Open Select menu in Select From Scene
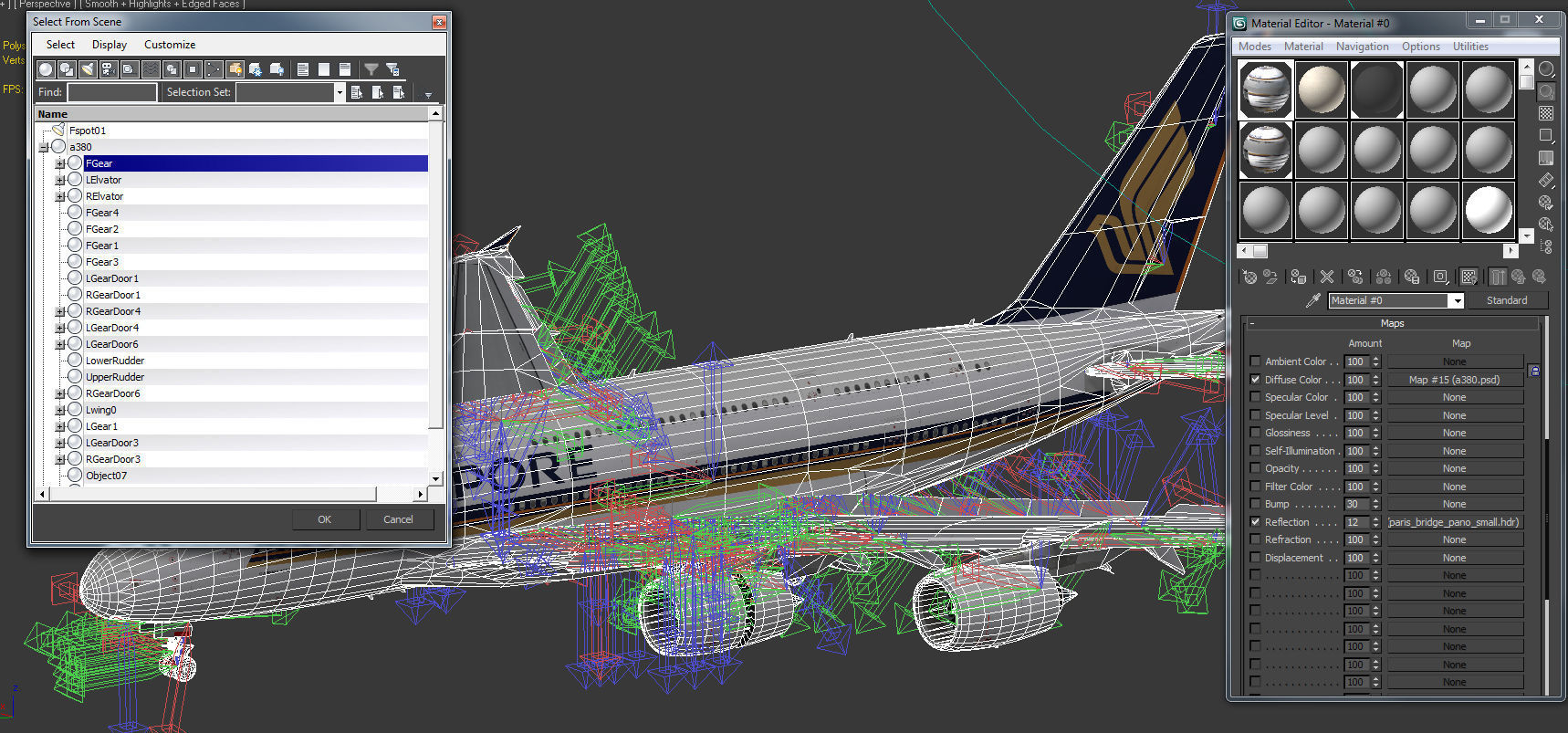This screenshot has height=733, width=1568. [x=60, y=45]
